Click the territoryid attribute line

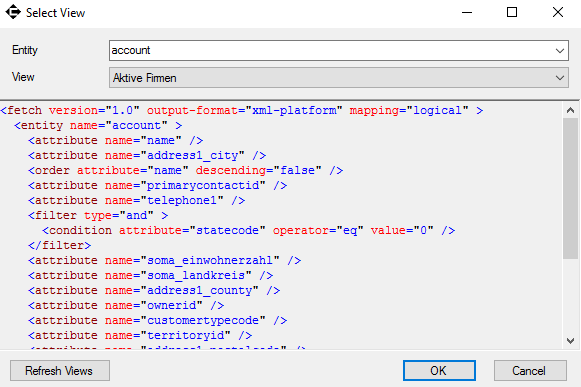tap(140, 336)
